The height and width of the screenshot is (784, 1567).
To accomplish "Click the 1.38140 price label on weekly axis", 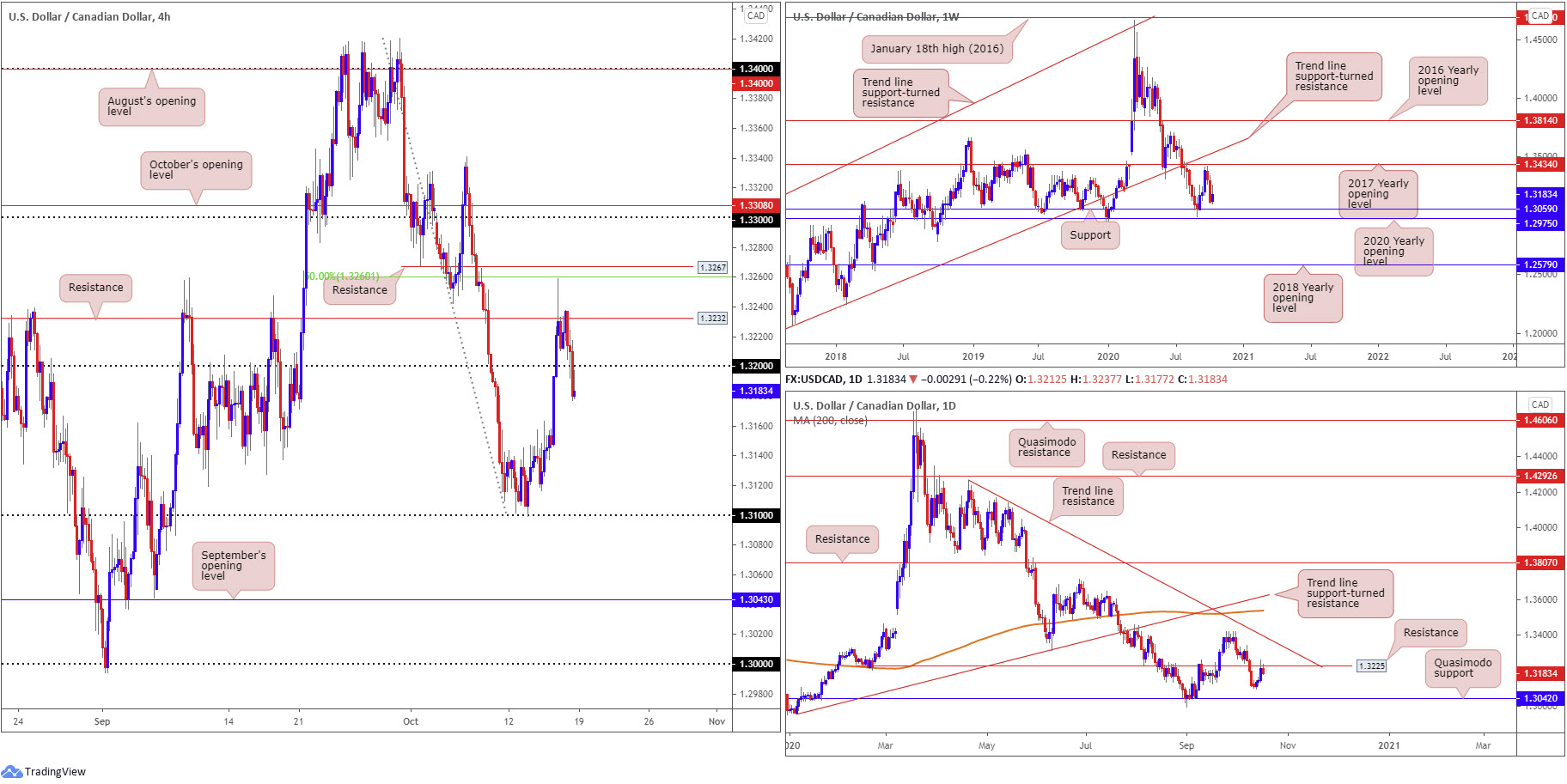I will point(1540,120).
